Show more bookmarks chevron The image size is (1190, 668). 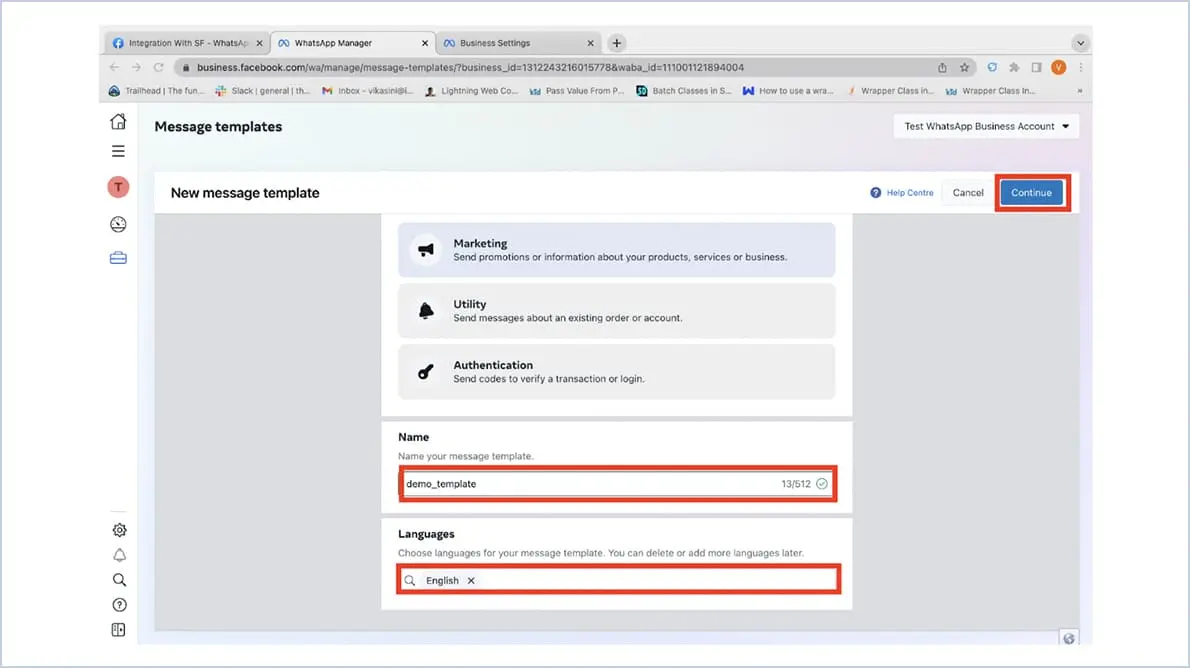pos(1080,91)
